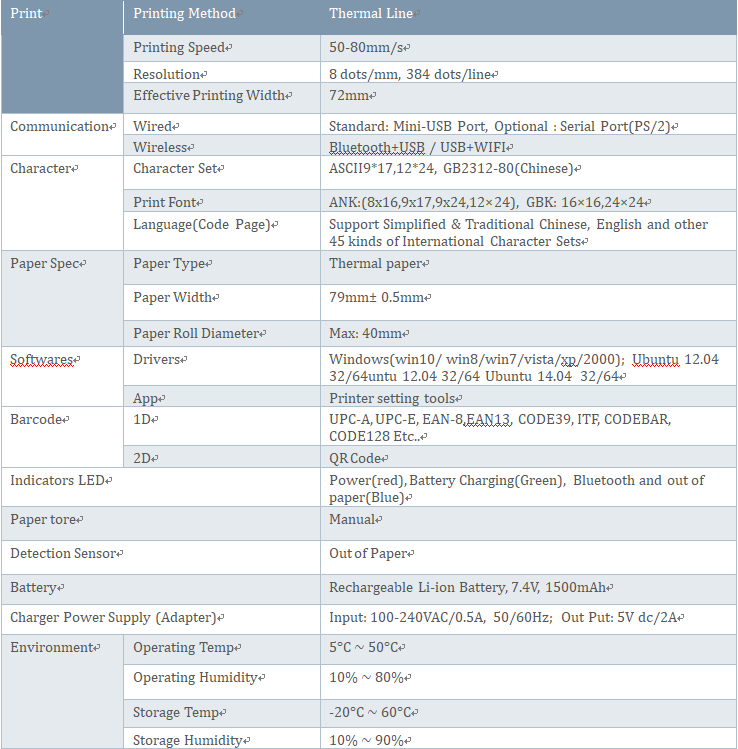This screenshot has width=738, height=749.
Task: Click 'Operating Humidity' label
Action: tap(195, 678)
